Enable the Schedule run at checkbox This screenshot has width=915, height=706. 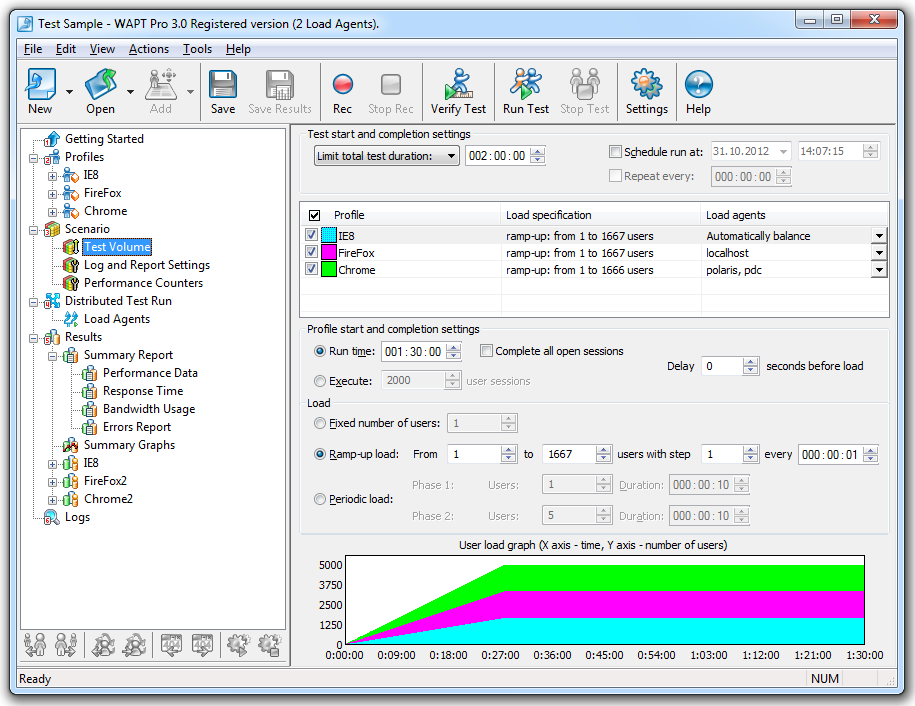pos(615,152)
